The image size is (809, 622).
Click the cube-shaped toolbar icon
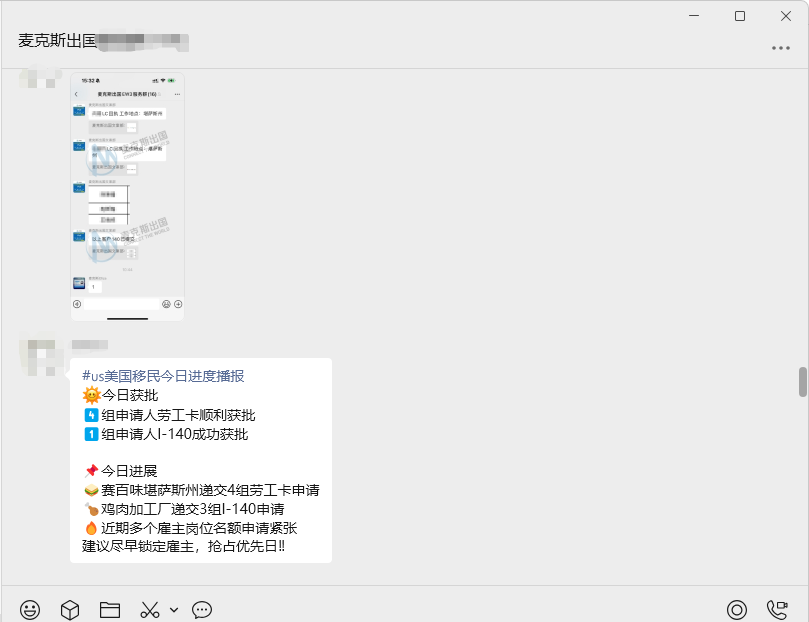pos(69,609)
